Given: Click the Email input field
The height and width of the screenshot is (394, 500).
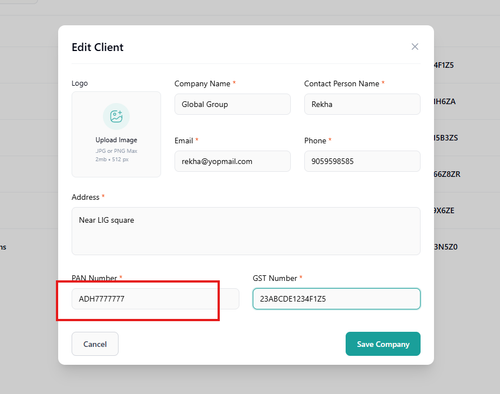Looking at the screenshot, I should click(x=232, y=161).
